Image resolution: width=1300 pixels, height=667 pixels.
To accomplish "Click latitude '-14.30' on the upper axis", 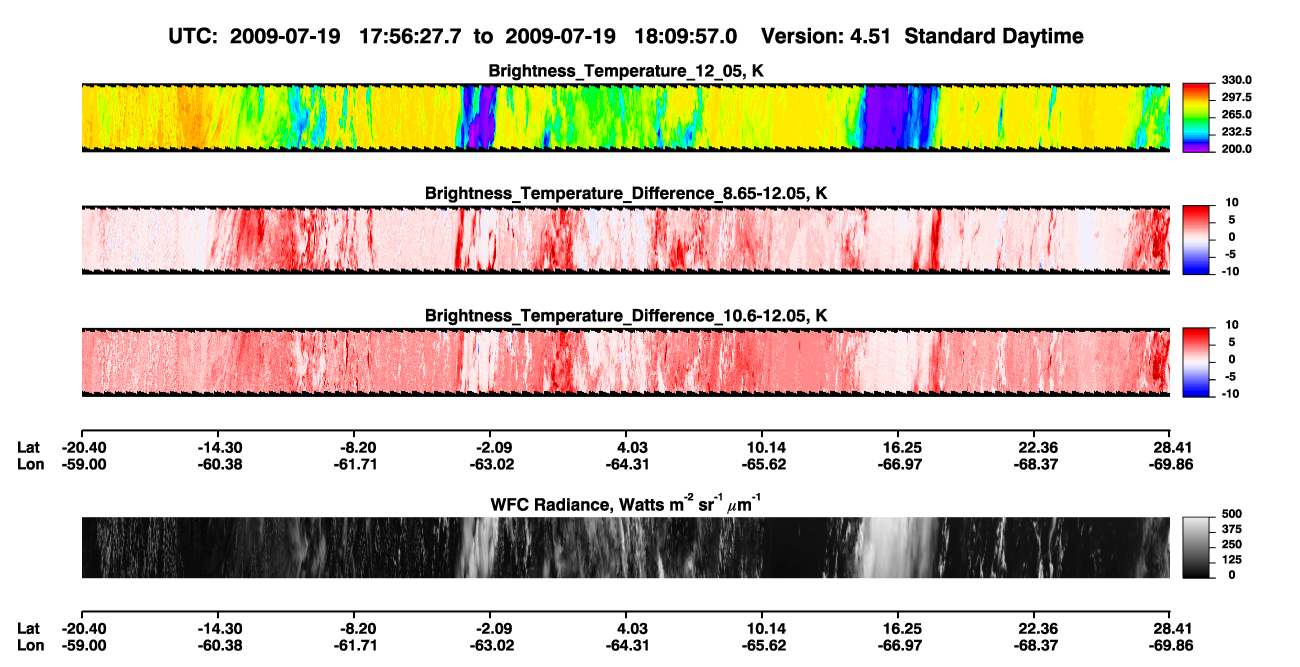I will 221,447.
